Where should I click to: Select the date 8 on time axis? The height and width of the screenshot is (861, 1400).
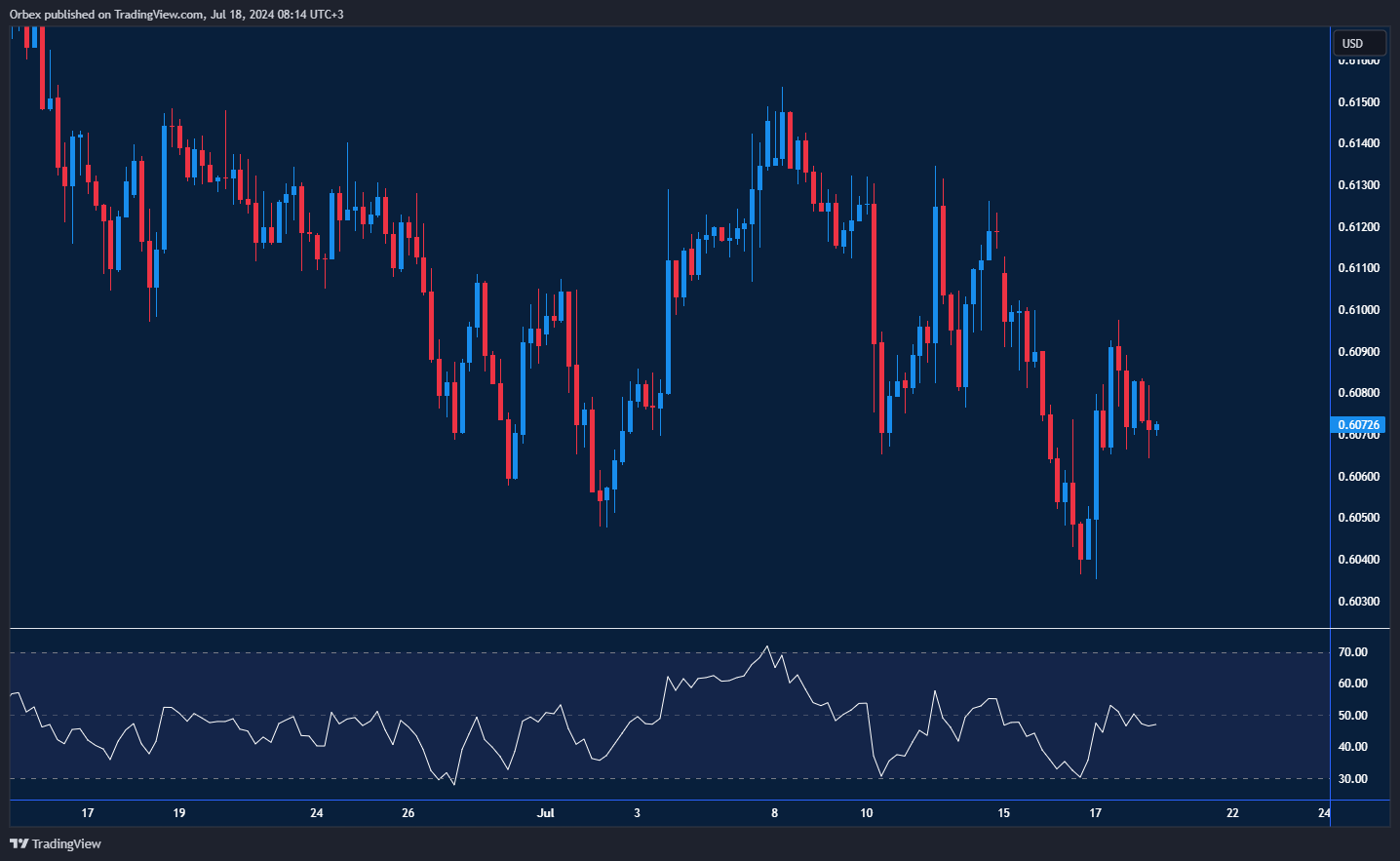click(x=774, y=812)
